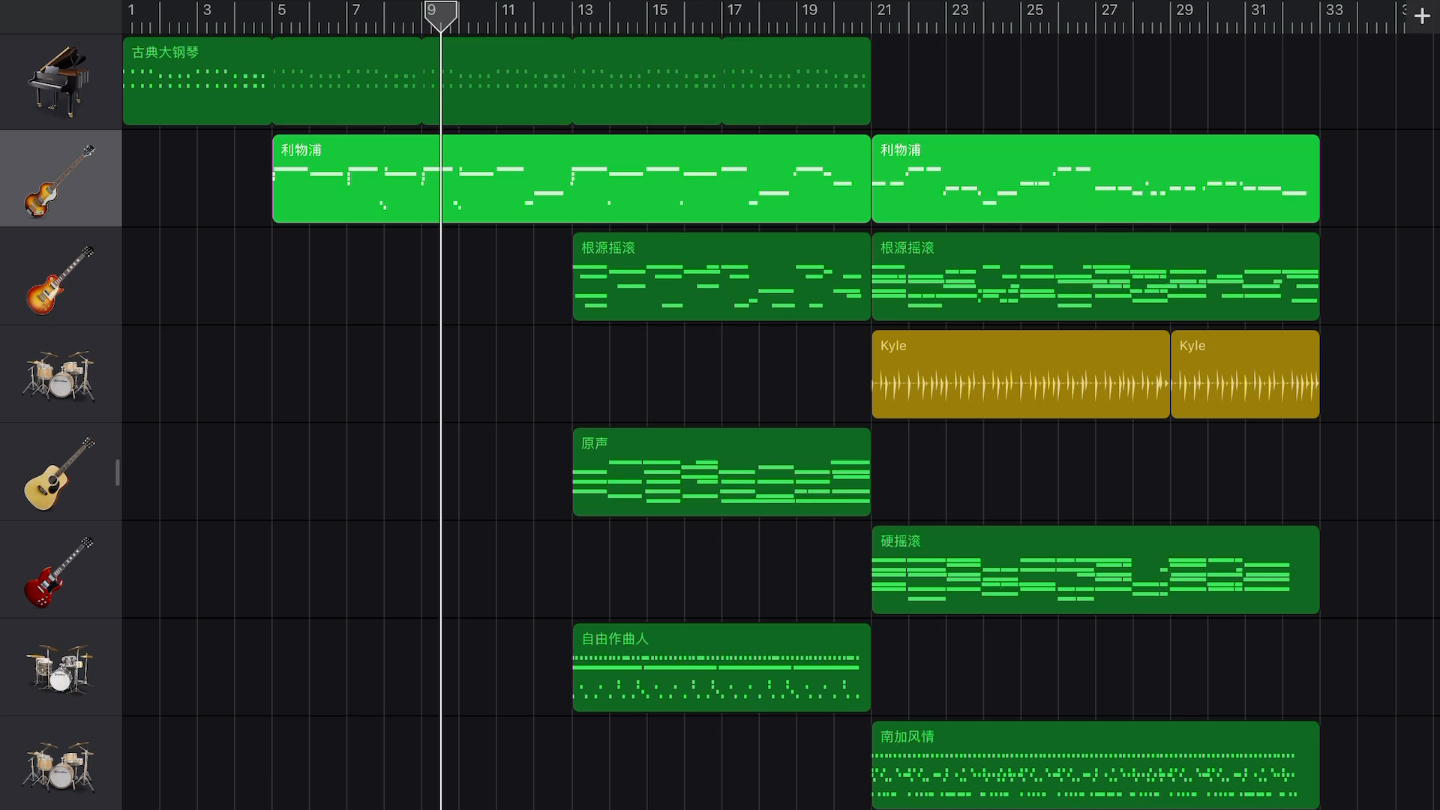This screenshot has width=1440, height=810.
Task: Move playhead to bar 31
Action: (x=1259, y=10)
